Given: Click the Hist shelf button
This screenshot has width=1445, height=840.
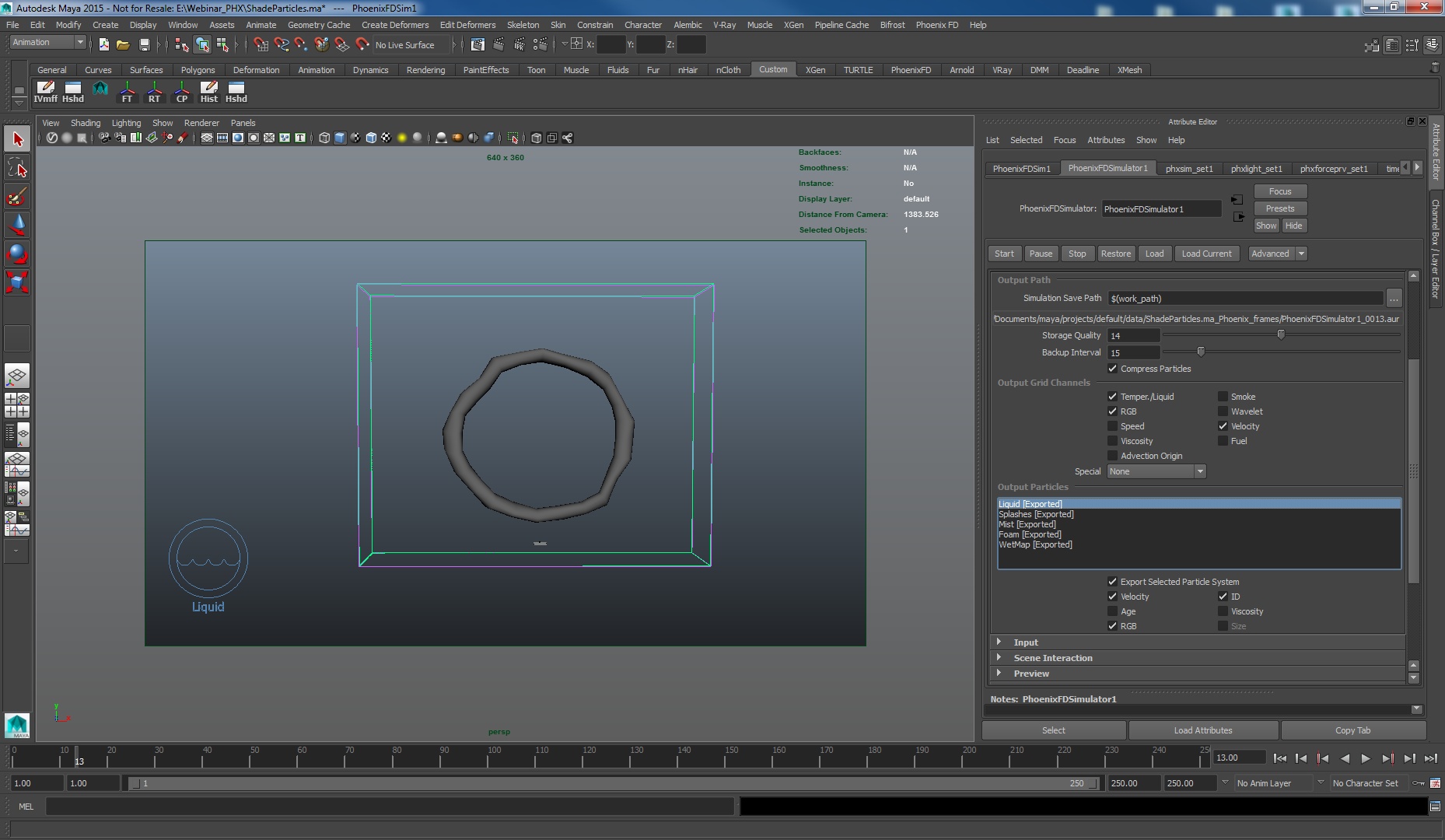Looking at the screenshot, I should coord(208,93).
